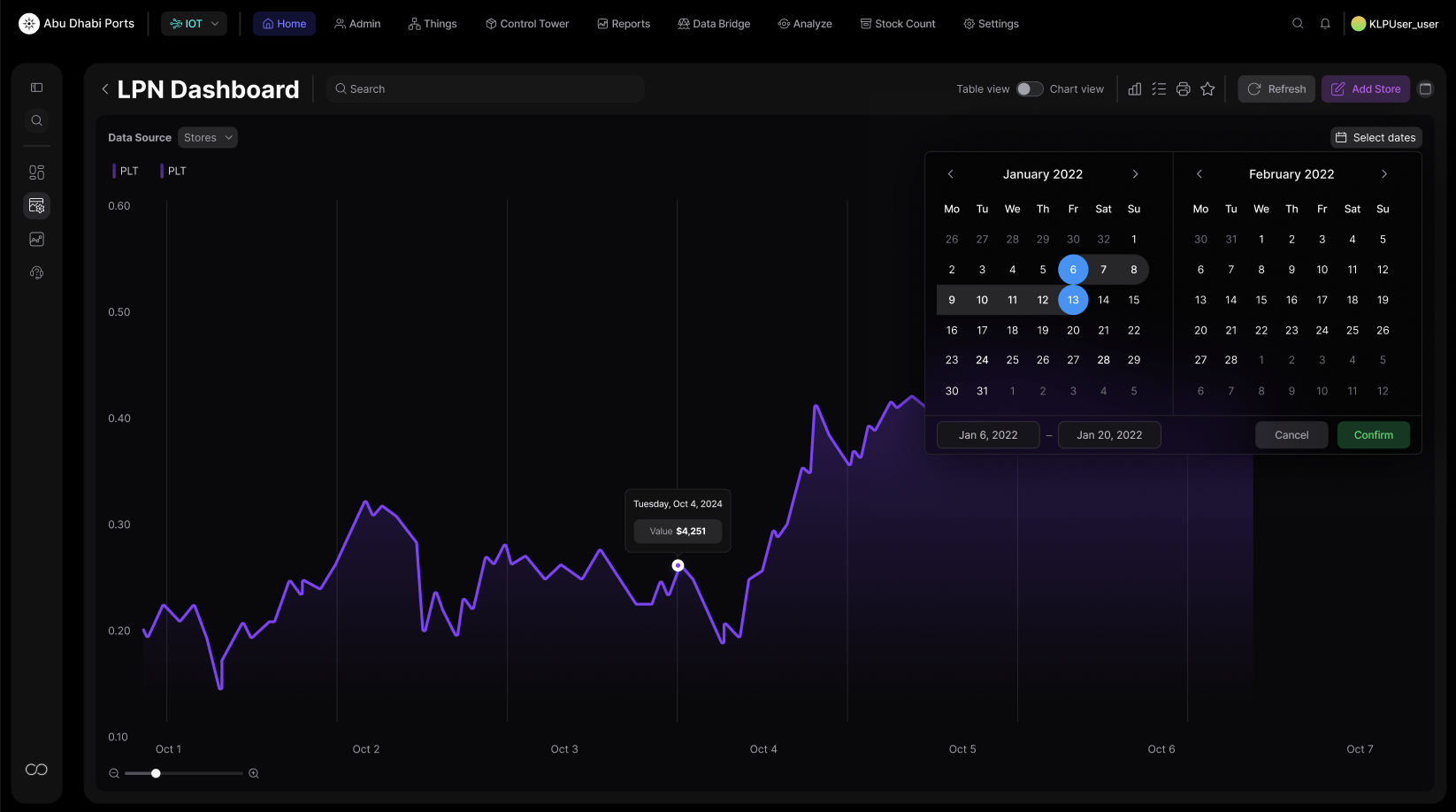Viewport: 1456px width, 812px height.
Task: Select February 1 in calendar
Action: [1261, 240]
